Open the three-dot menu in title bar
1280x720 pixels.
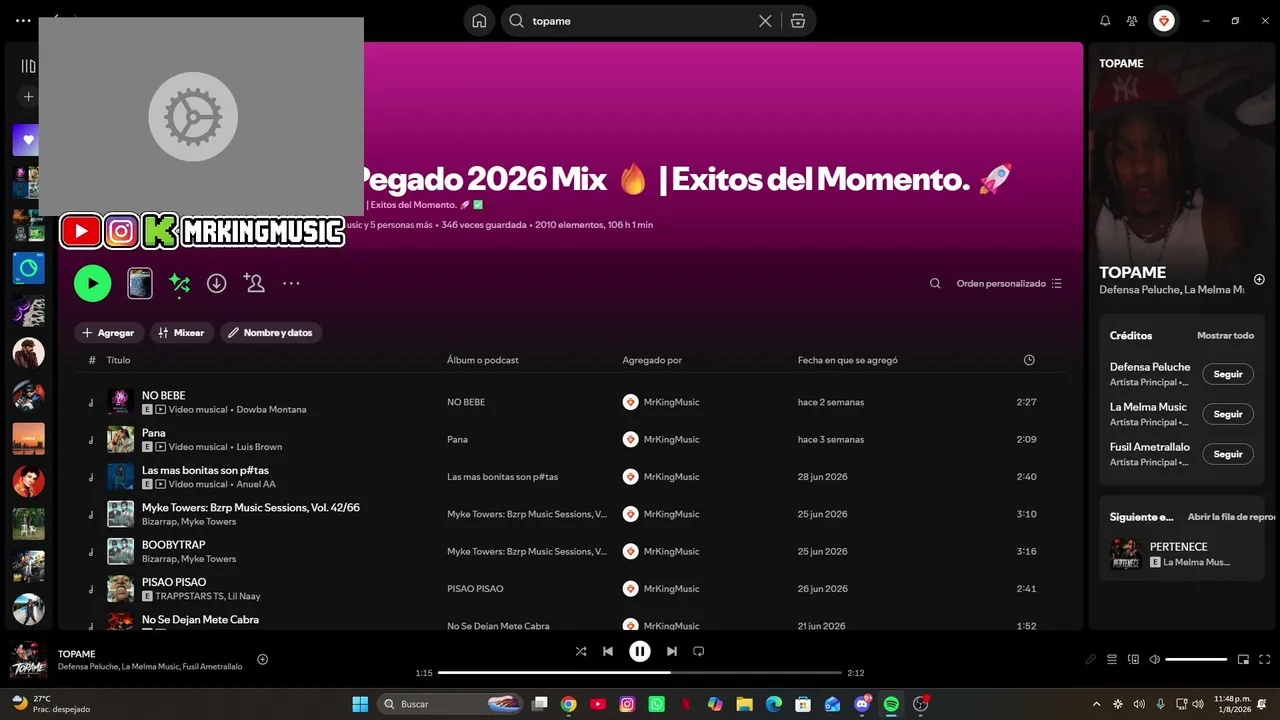(23, 20)
